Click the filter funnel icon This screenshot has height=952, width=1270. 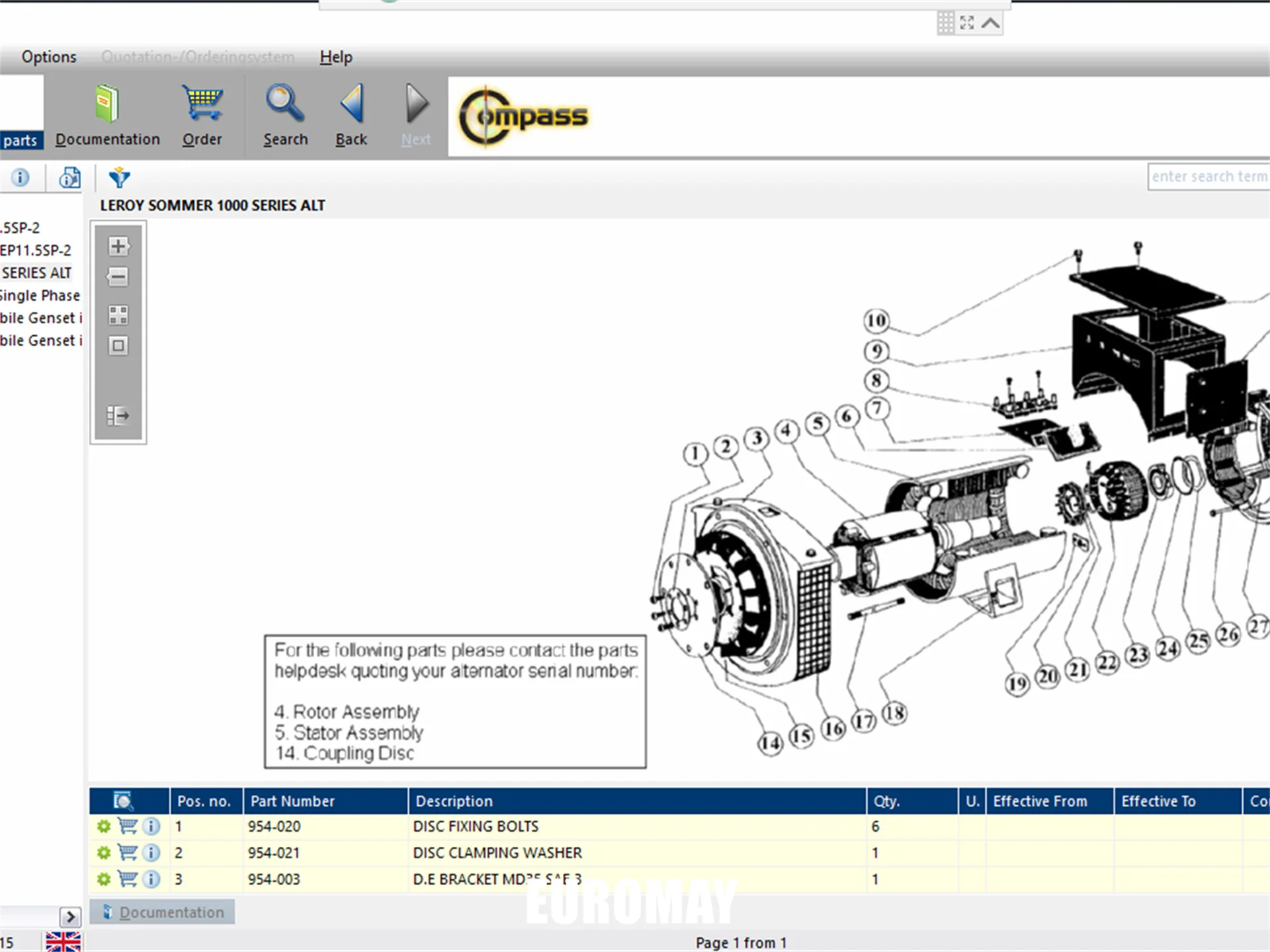pos(119,177)
